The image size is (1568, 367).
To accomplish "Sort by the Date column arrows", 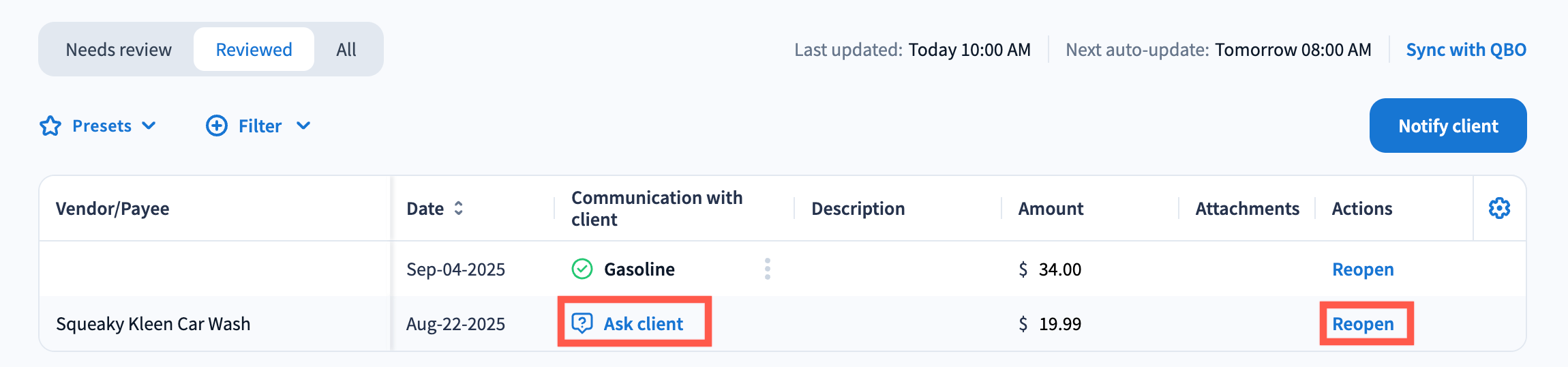I will point(459,209).
